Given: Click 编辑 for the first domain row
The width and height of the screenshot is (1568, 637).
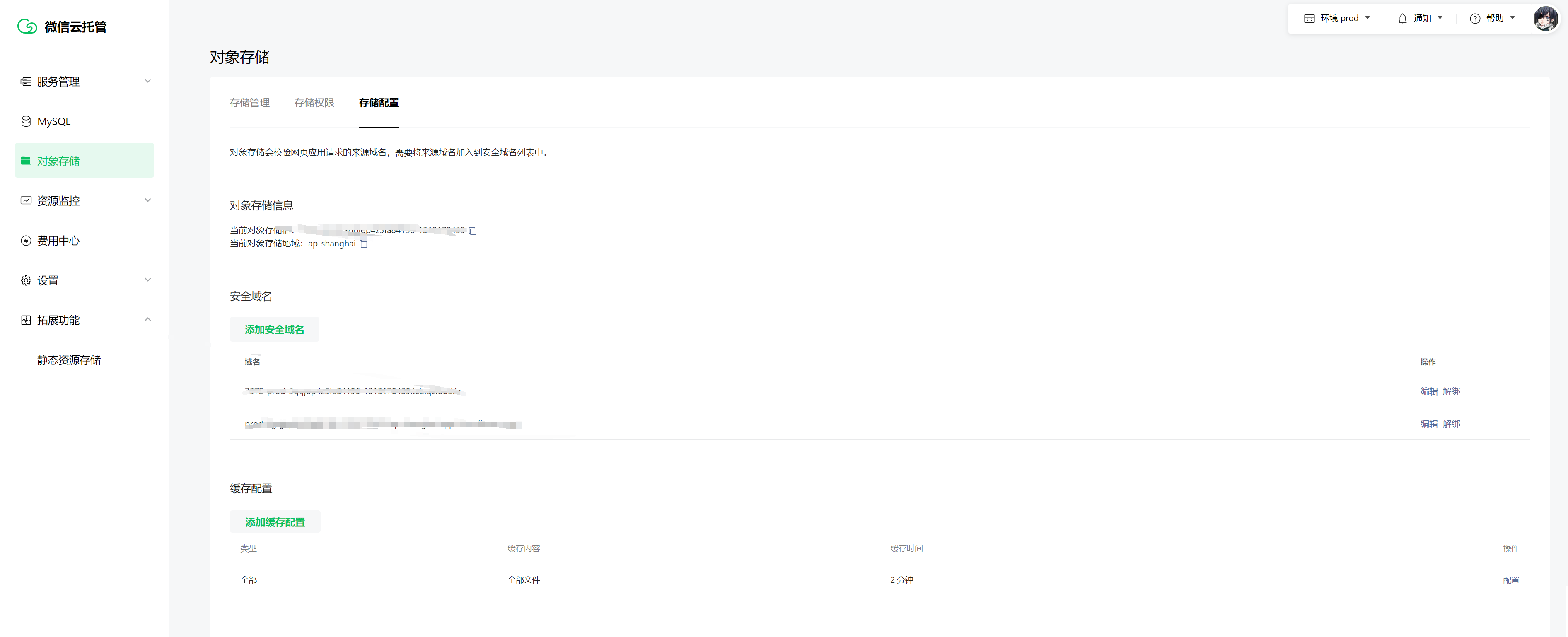Looking at the screenshot, I should coord(1429,391).
